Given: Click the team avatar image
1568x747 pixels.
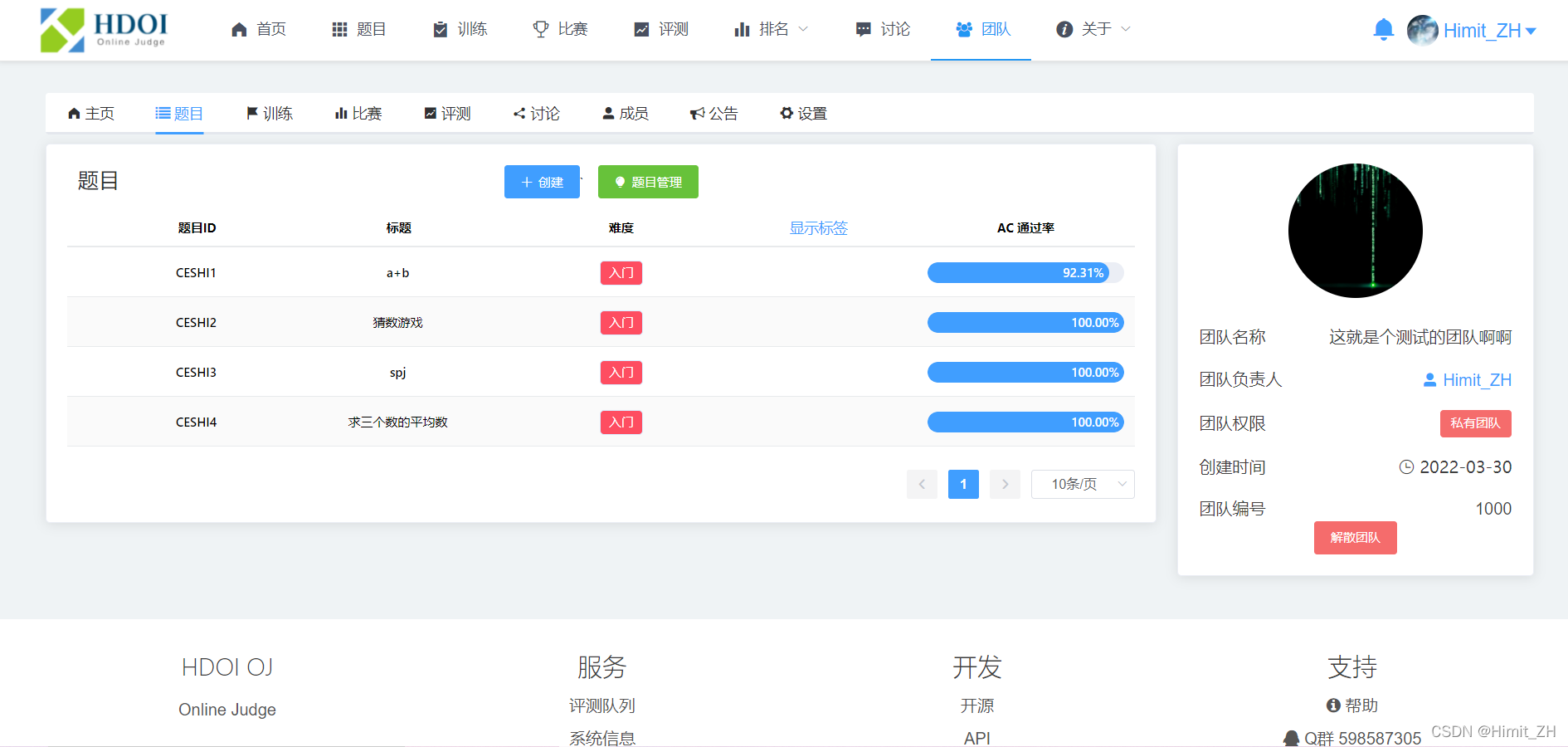Looking at the screenshot, I should 1356,231.
